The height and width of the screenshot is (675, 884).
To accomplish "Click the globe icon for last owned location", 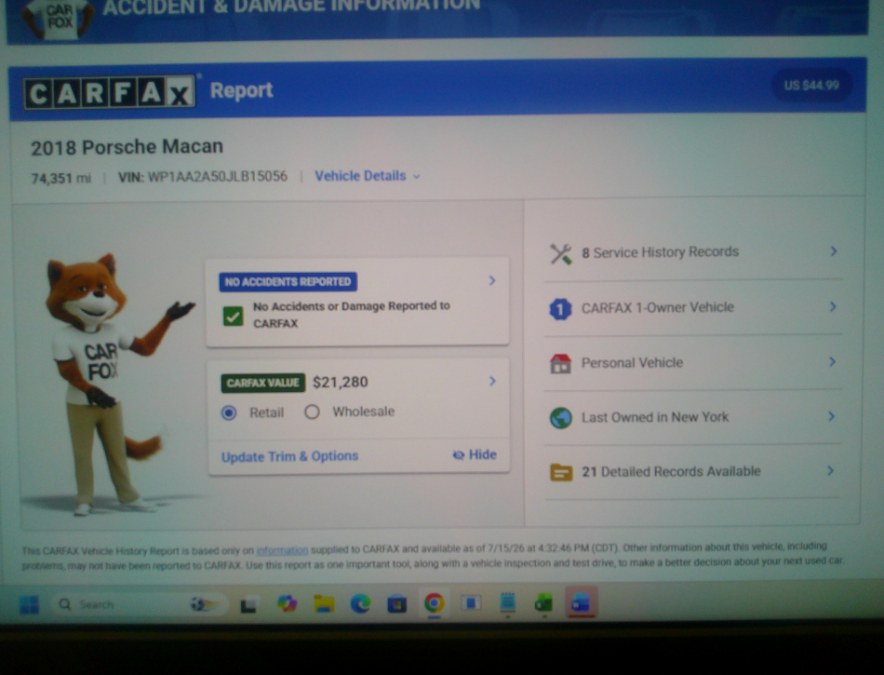I will pos(560,418).
